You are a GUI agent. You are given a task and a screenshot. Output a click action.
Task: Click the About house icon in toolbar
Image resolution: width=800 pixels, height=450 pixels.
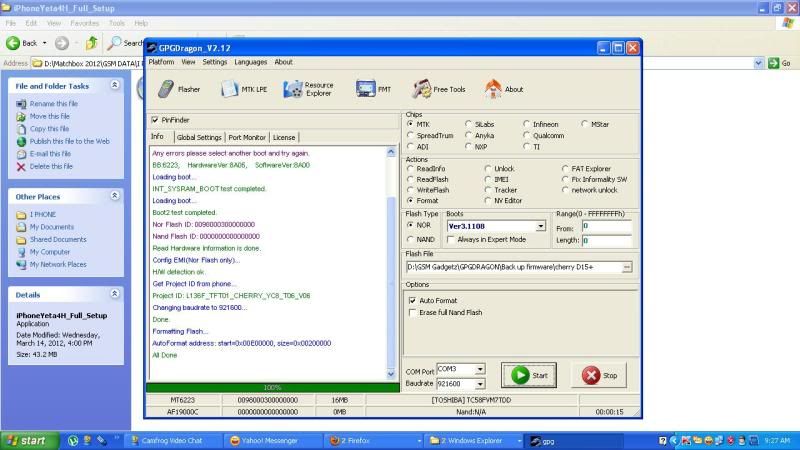click(493, 89)
